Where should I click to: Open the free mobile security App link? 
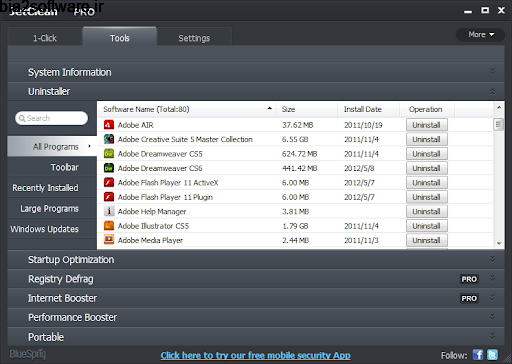click(x=255, y=355)
